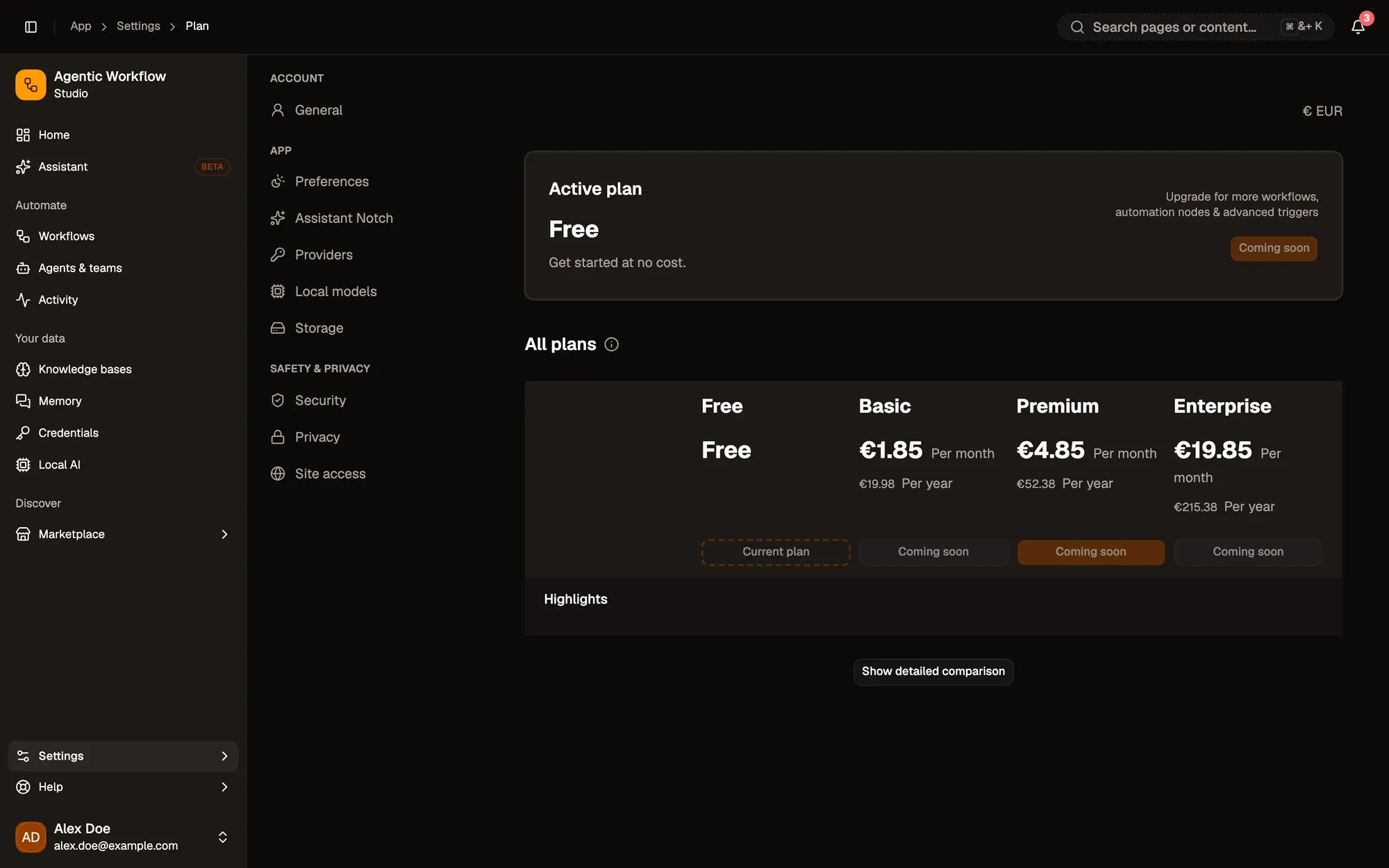Click the Basic plan column heading
Image resolution: width=1389 pixels, height=868 pixels.
pos(885,406)
